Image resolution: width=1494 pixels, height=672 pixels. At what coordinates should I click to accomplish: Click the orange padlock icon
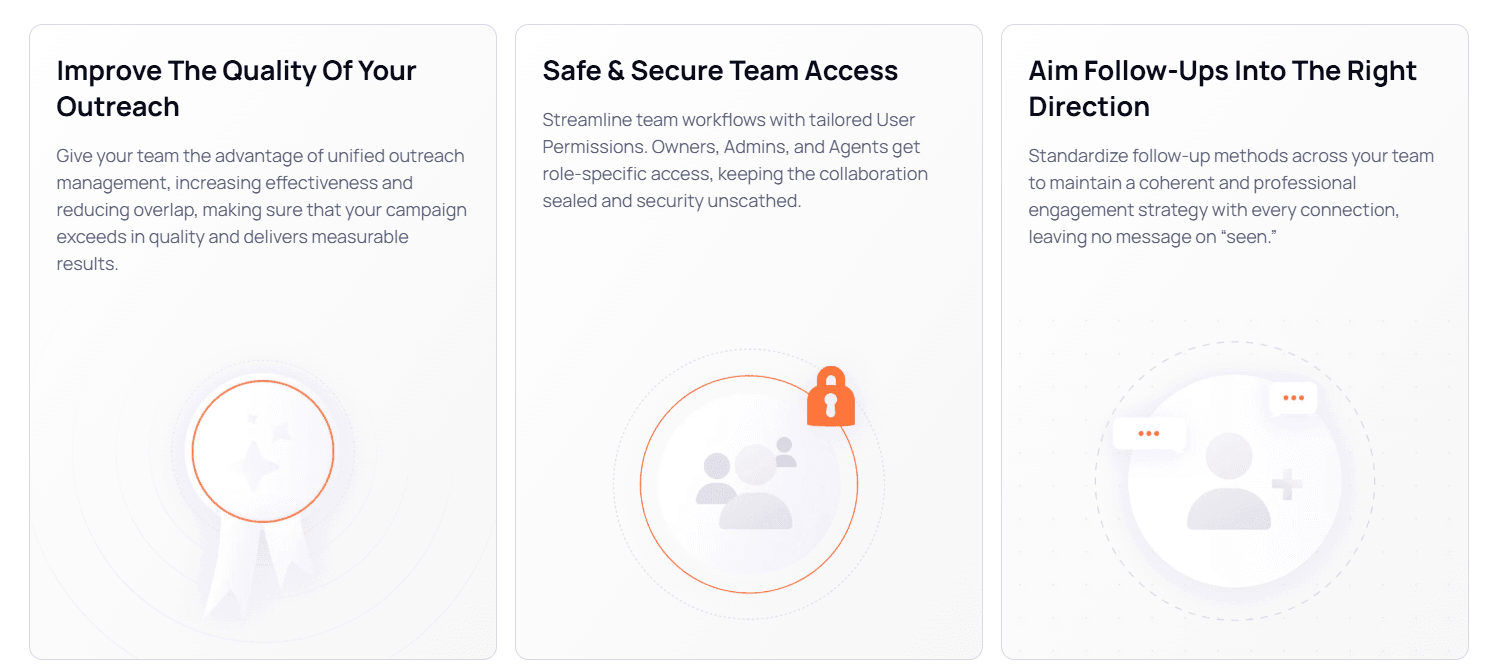(x=830, y=397)
